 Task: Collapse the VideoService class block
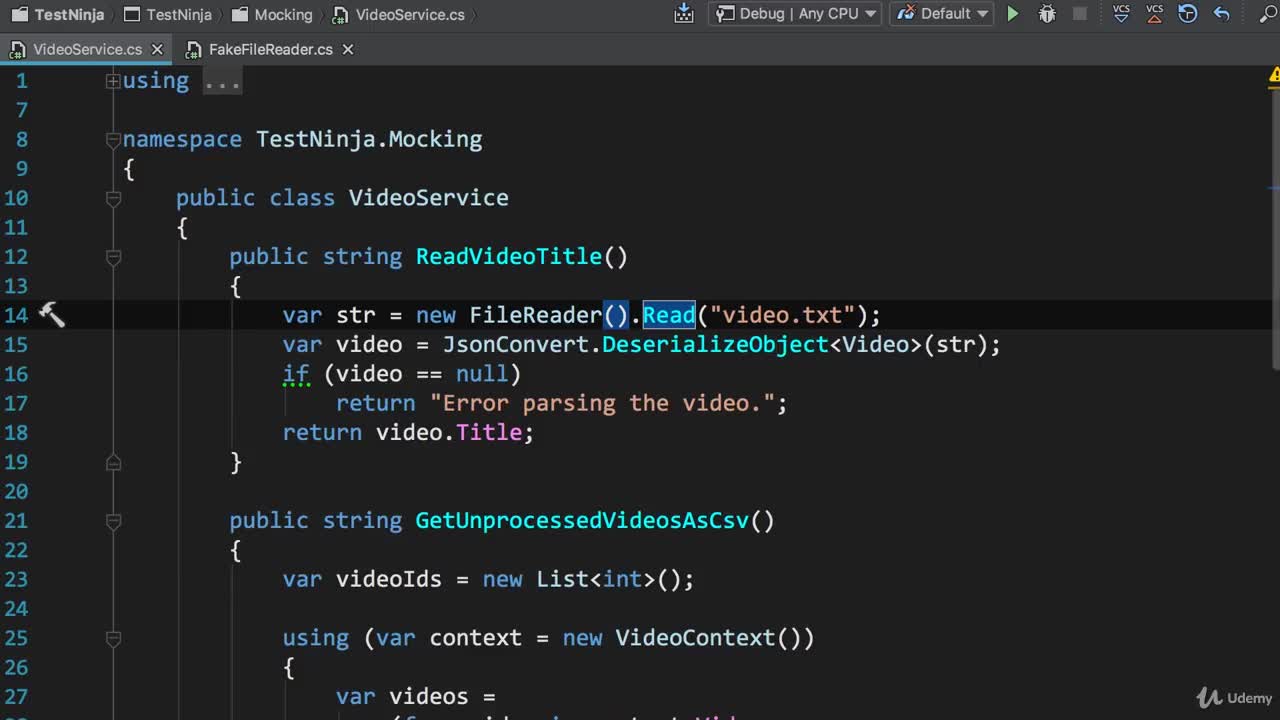pyautogui.click(x=114, y=199)
